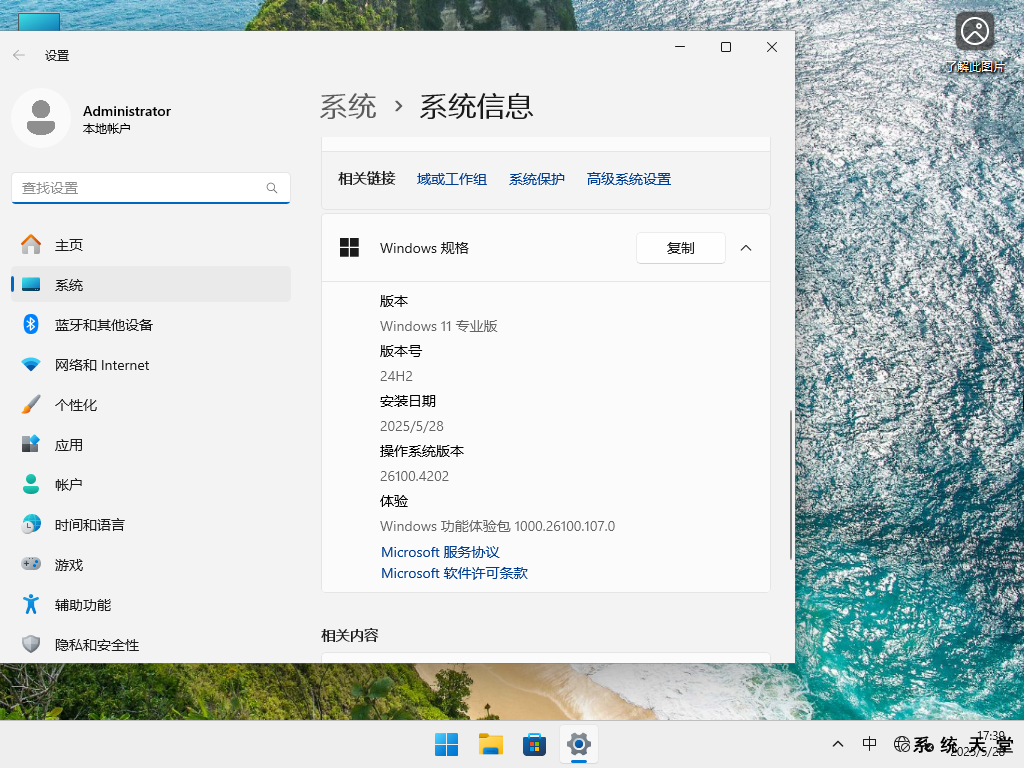Open the 域或工作组 link
1024x768 pixels.
click(x=452, y=179)
